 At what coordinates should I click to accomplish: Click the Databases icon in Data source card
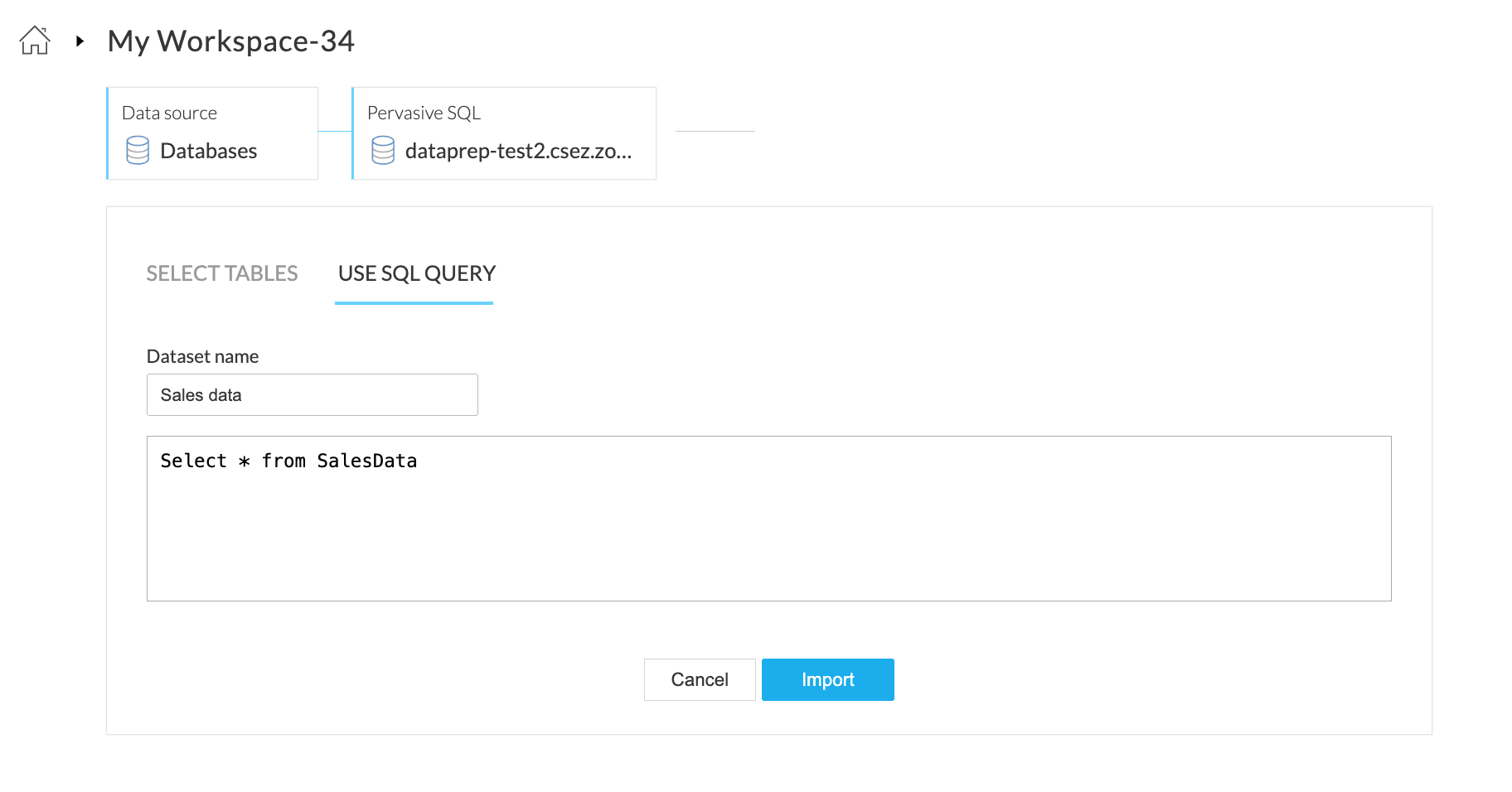tap(138, 151)
